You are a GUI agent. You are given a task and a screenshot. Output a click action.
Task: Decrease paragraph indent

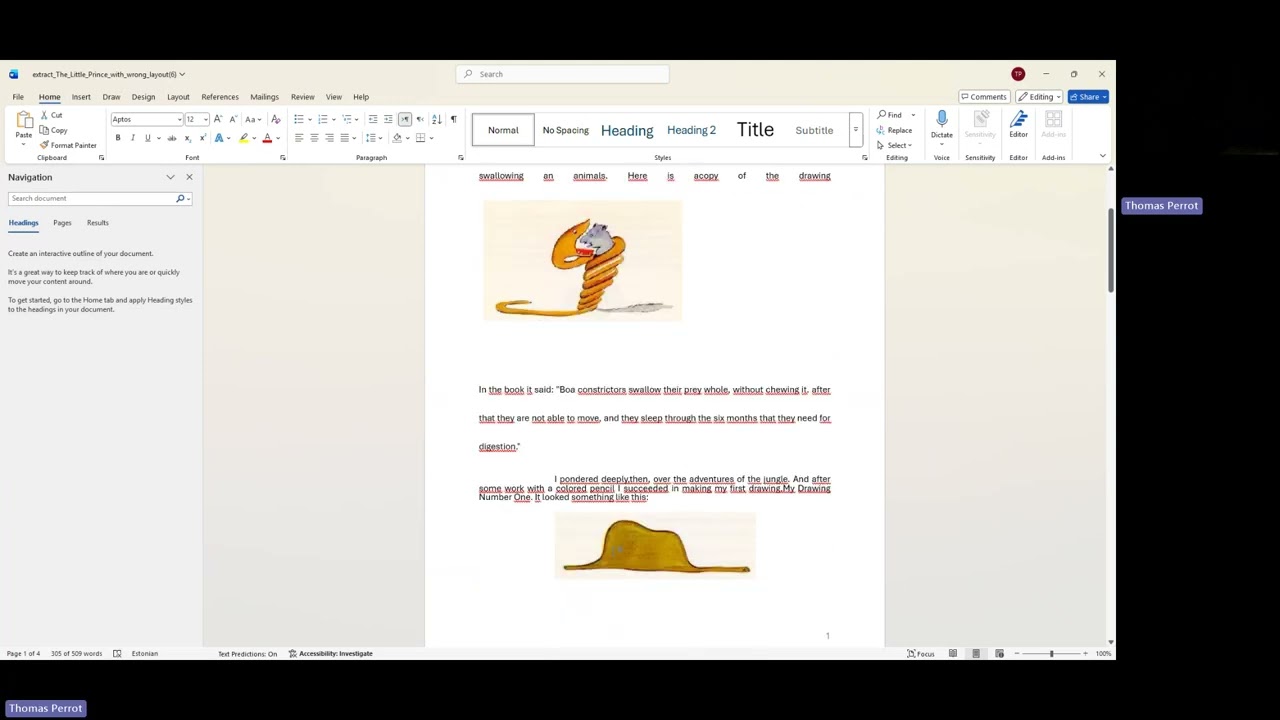[373, 119]
